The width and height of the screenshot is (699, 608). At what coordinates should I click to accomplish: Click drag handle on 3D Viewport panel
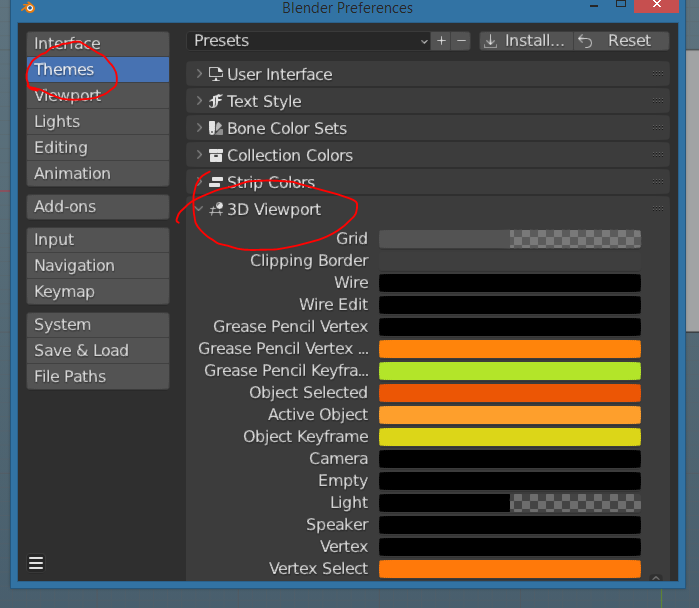point(658,209)
